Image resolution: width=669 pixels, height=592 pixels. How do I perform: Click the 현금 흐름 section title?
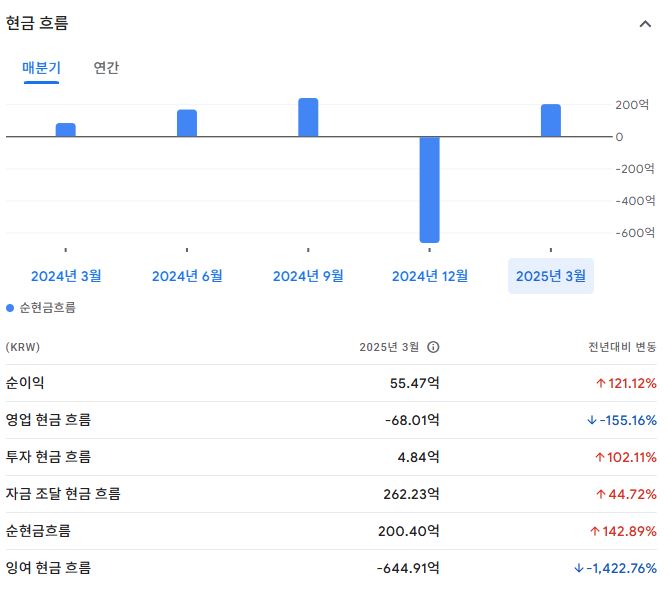coord(37,23)
